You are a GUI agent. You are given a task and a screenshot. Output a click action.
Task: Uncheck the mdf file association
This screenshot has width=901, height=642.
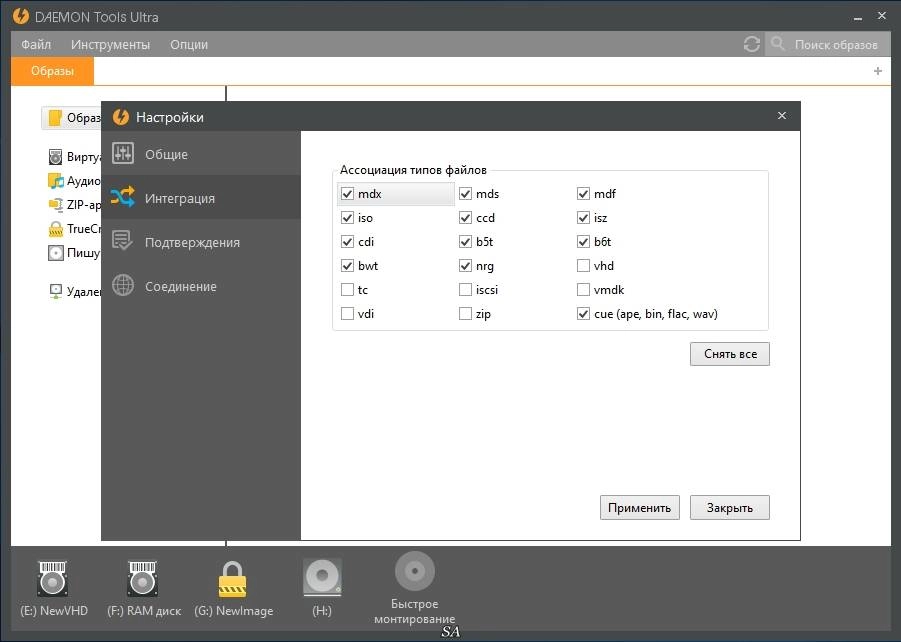583,194
